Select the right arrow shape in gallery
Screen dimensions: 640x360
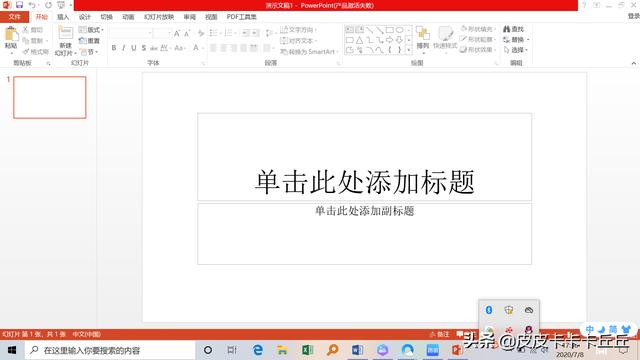(x=389, y=40)
